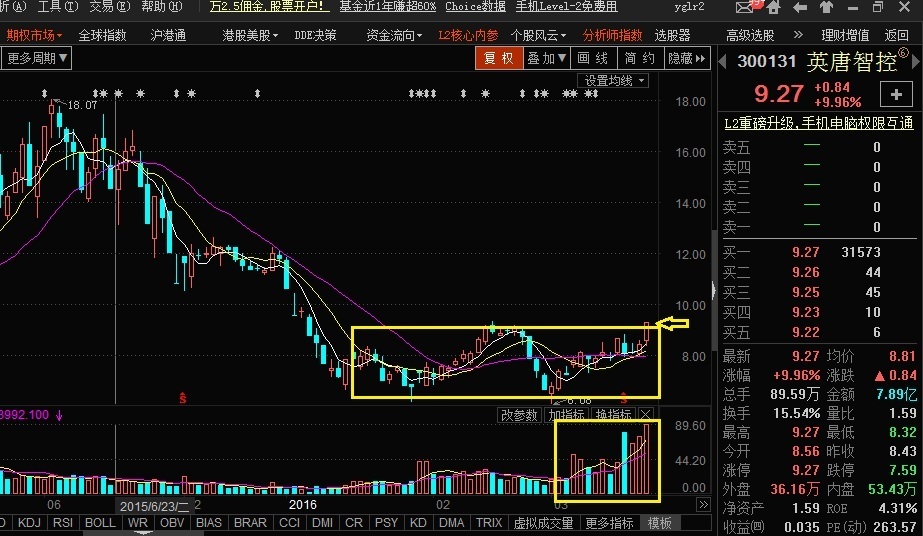
Task: Switch to BRAR indicator tab
Action: (250, 522)
